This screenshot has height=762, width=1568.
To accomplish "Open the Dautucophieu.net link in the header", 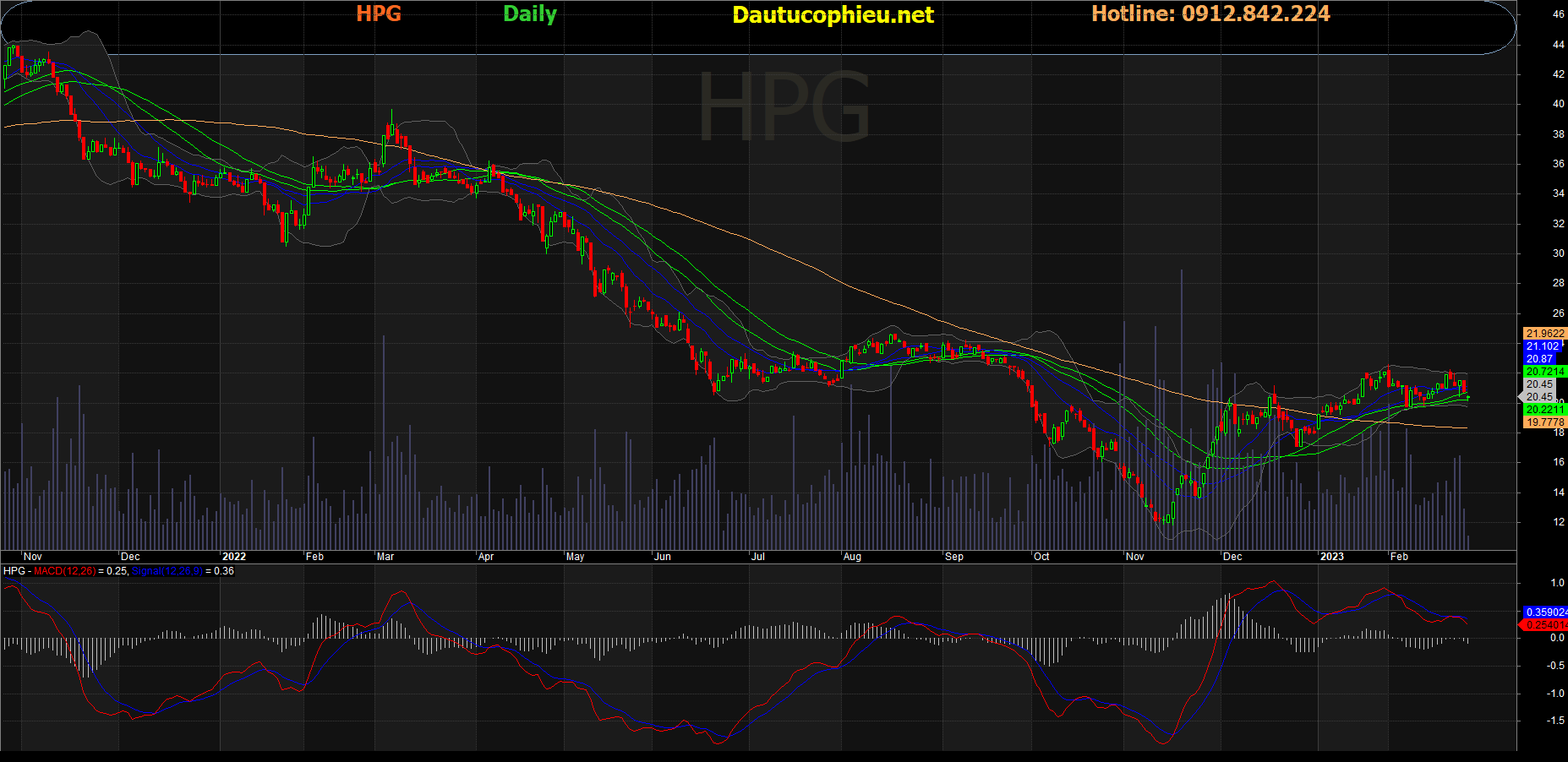I will 833,15.
